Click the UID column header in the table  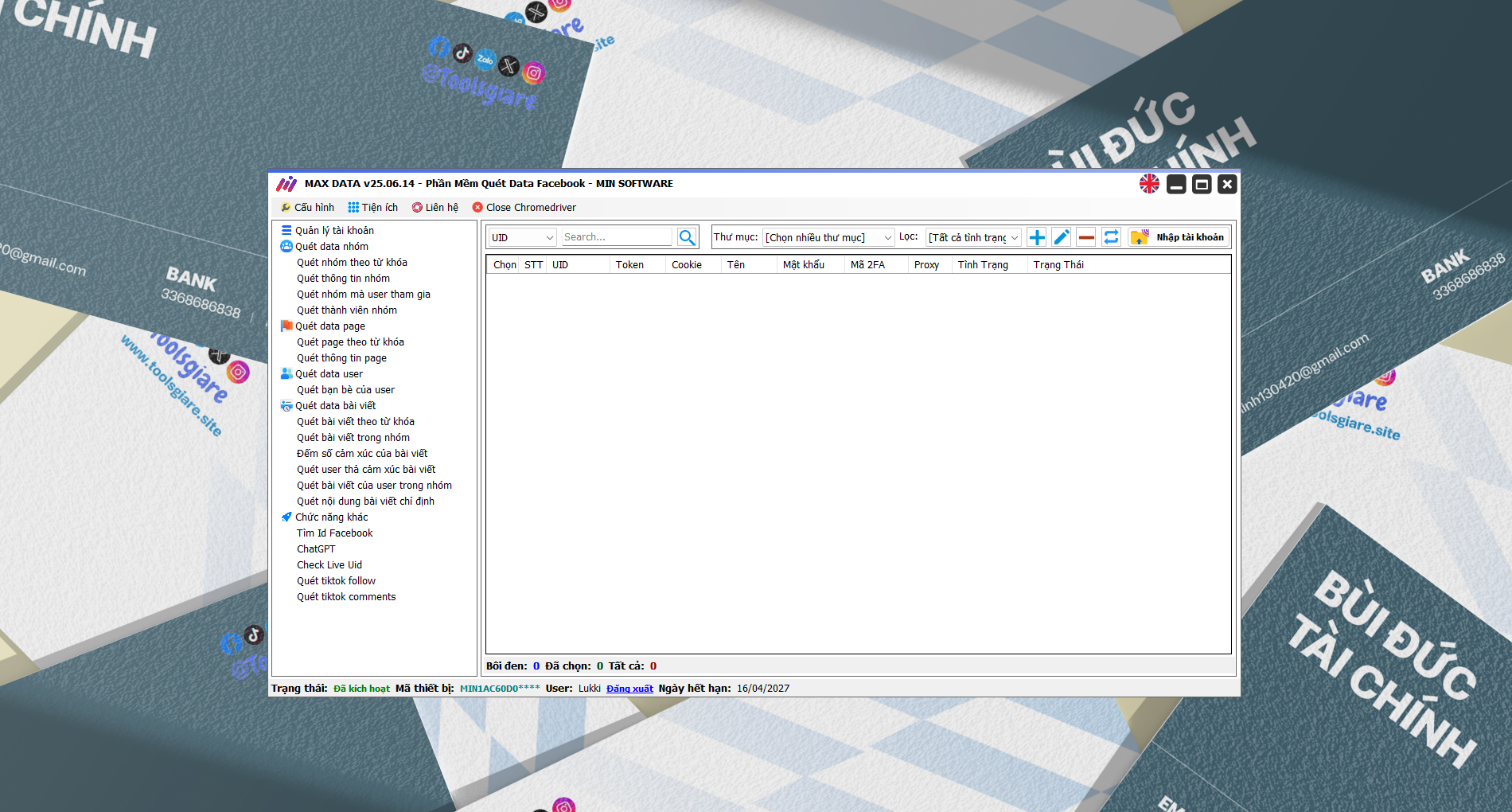578,264
